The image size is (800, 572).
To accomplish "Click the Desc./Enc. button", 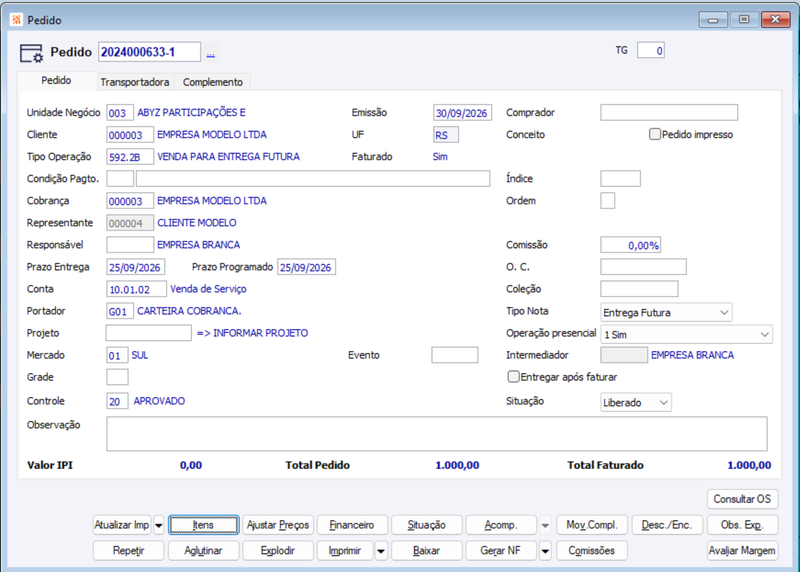I will [667, 525].
